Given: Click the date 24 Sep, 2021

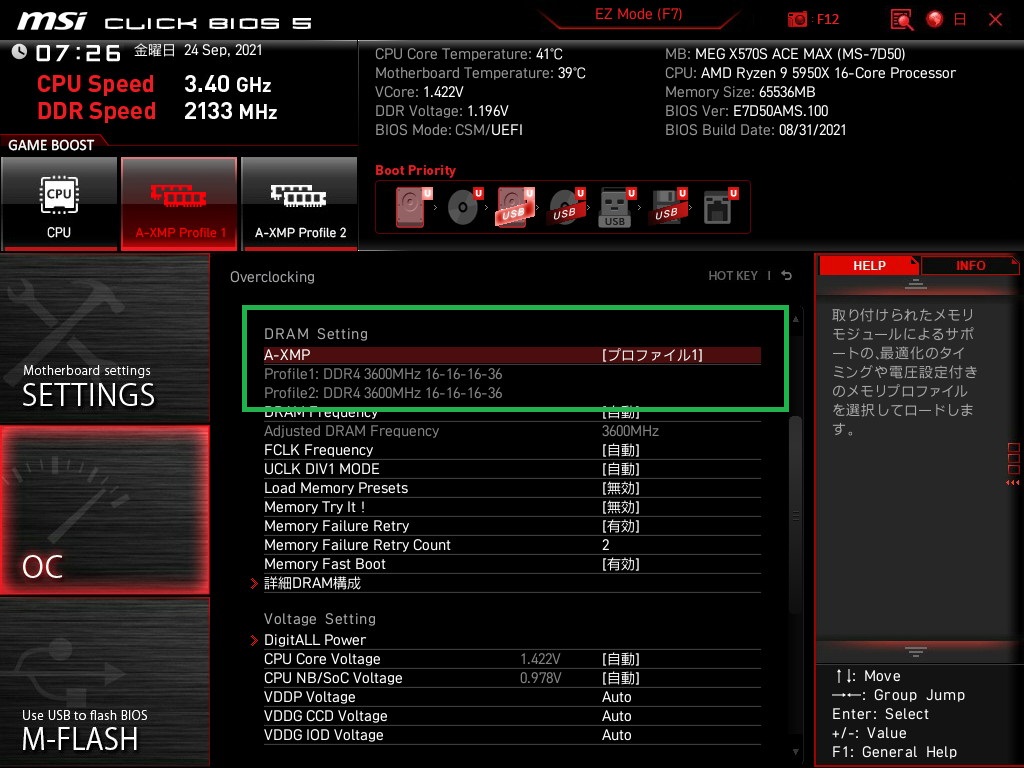Looking at the screenshot, I should [223, 50].
